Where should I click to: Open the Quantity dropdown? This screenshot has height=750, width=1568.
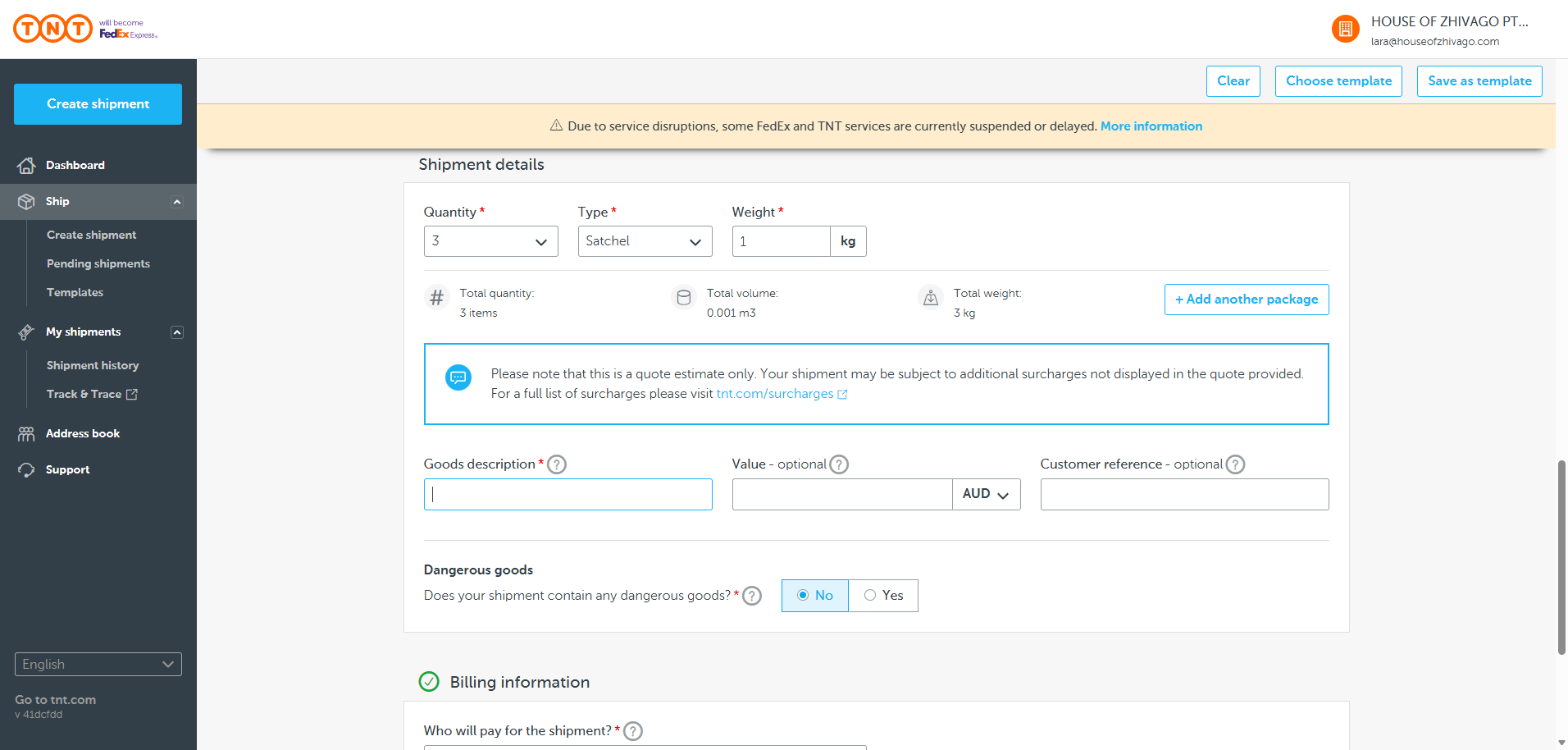490,241
